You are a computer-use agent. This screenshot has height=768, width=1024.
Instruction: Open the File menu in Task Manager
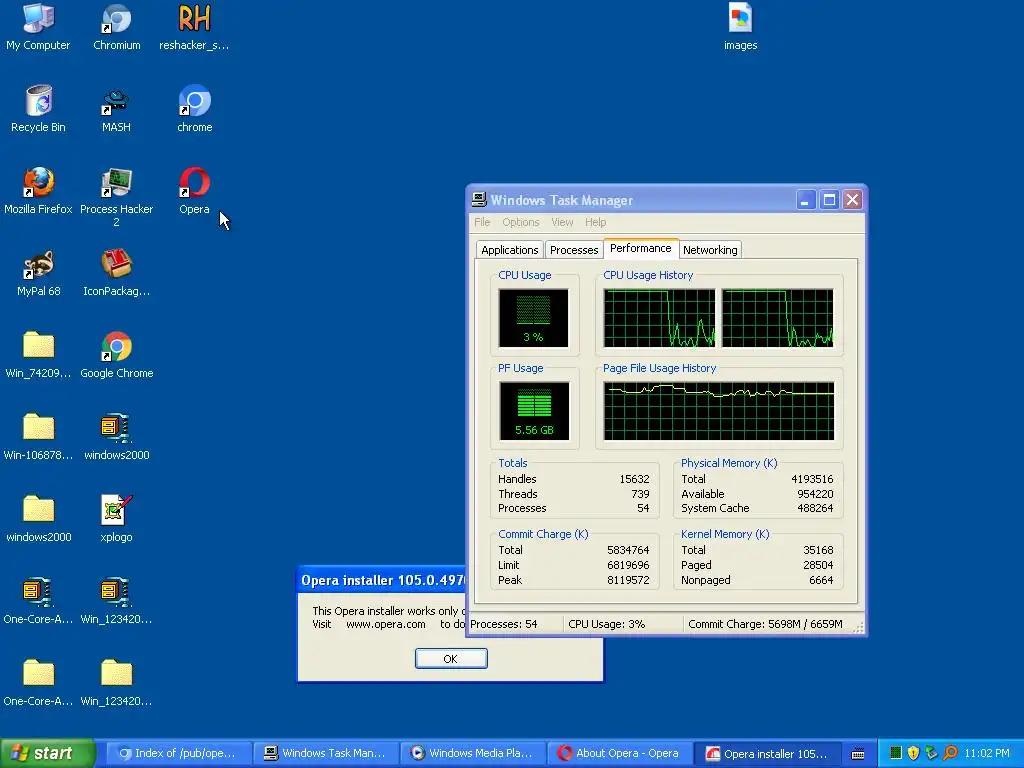(482, 222)
